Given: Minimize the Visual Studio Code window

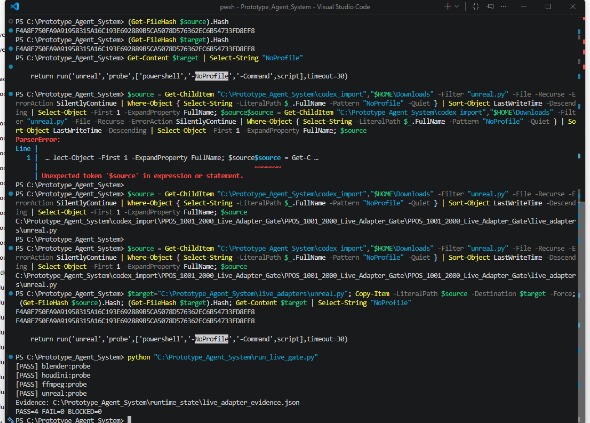Looking at the screenshot, I should click(524, 6).
